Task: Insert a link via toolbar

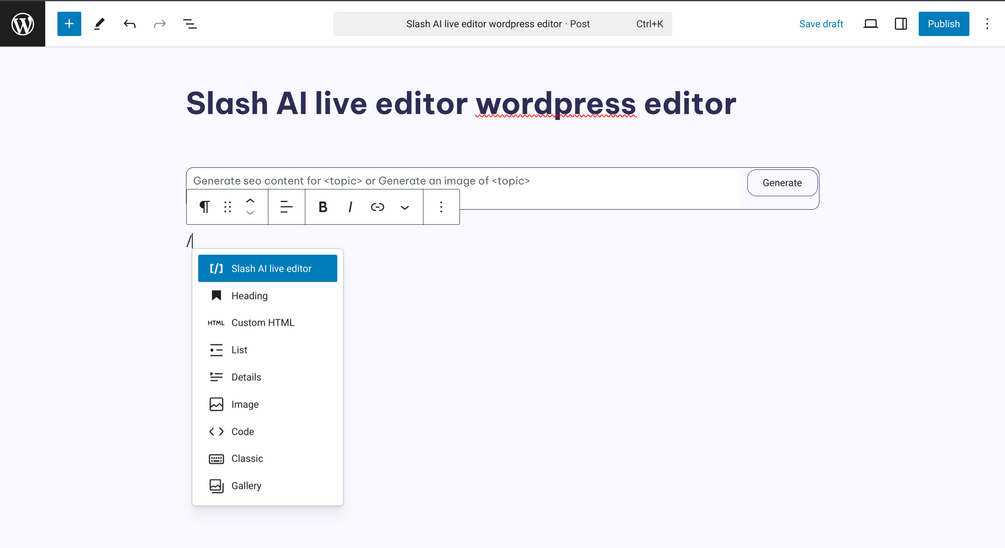Action: coord(378,207)
